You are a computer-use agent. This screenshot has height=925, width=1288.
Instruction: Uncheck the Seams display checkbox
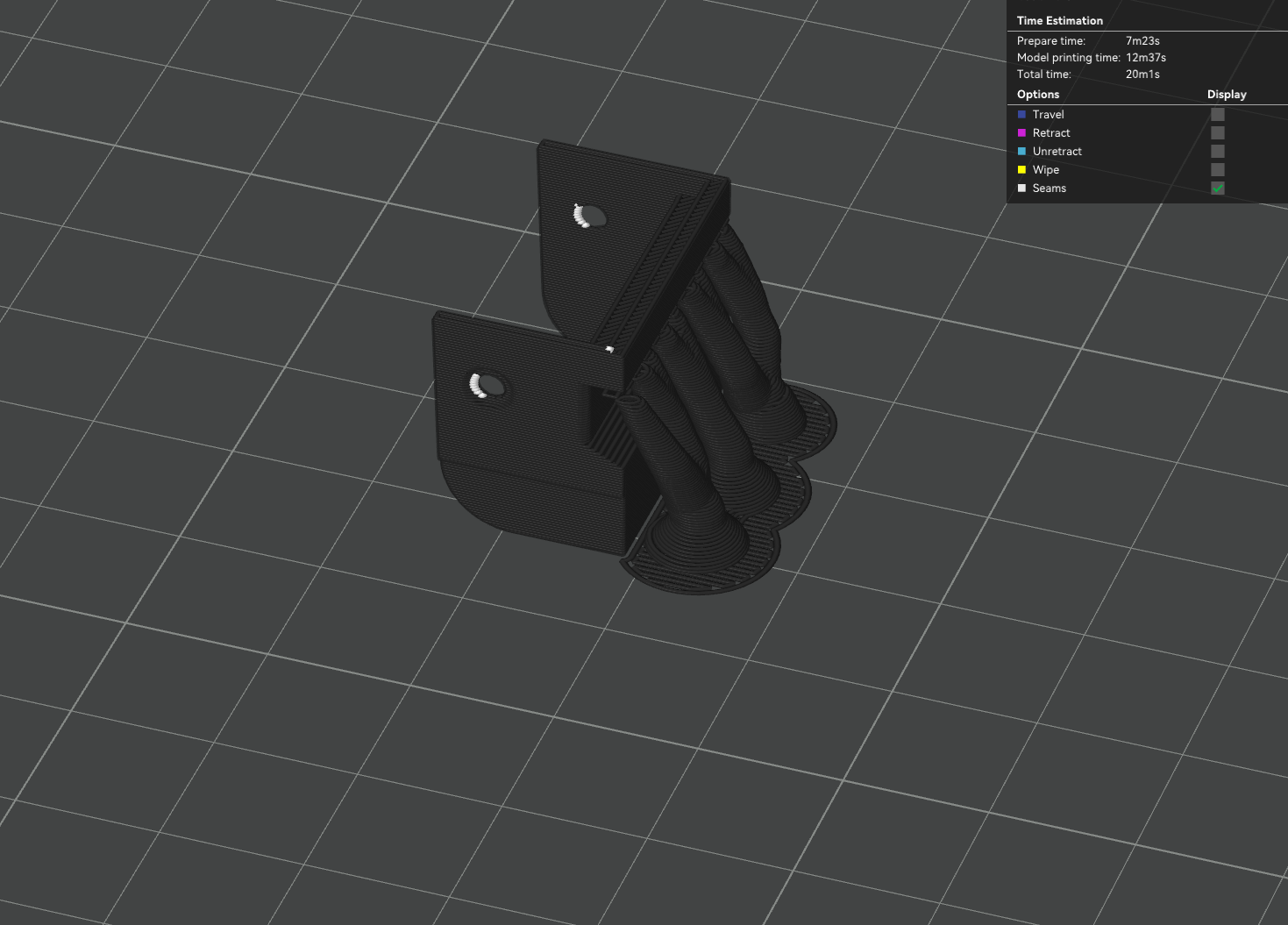[1218, 188]
